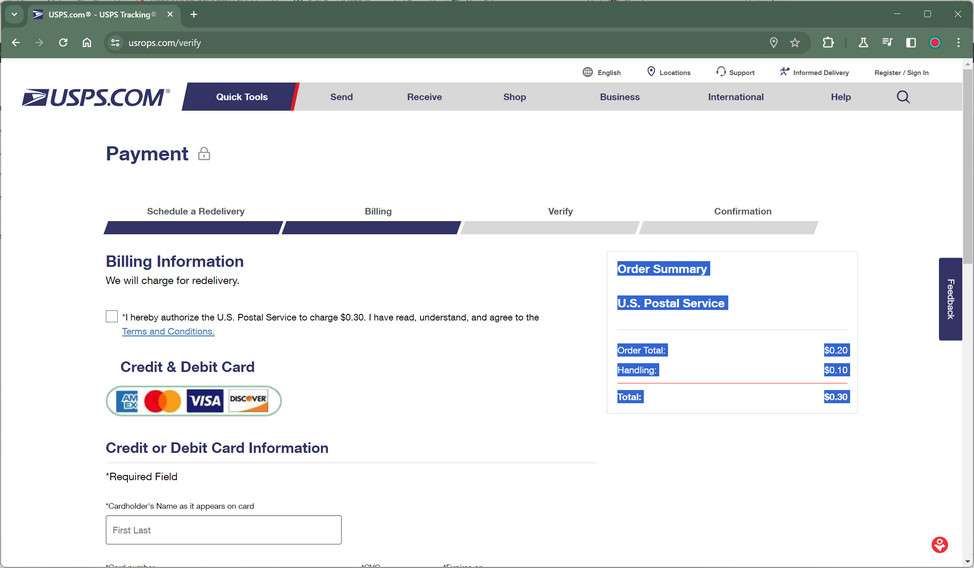Screen dimensions: 974x568
Task: Open the Terms and Conditions link
Action: 168,331
